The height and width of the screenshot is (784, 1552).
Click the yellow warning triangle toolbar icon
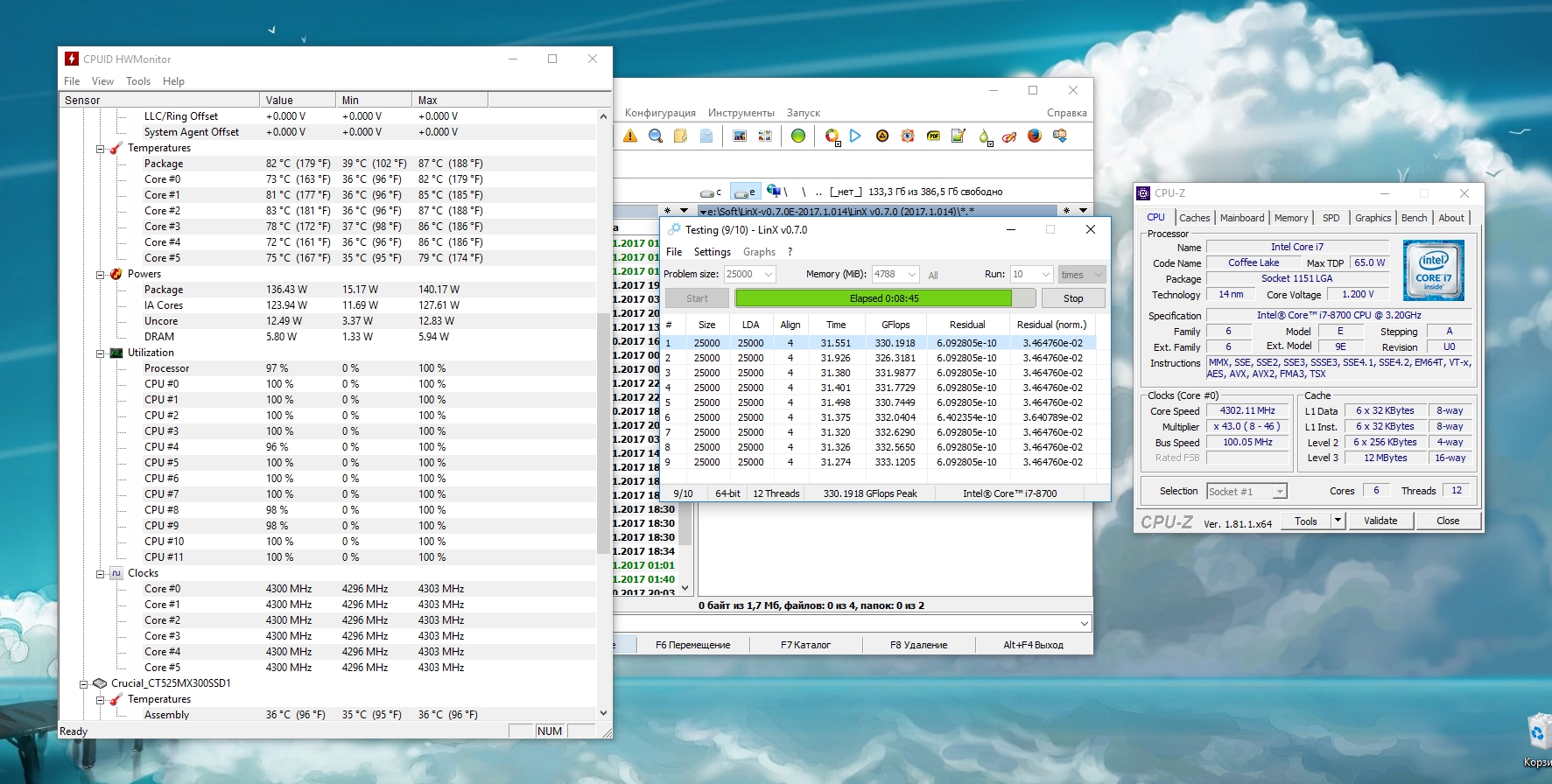coord(630,136)
